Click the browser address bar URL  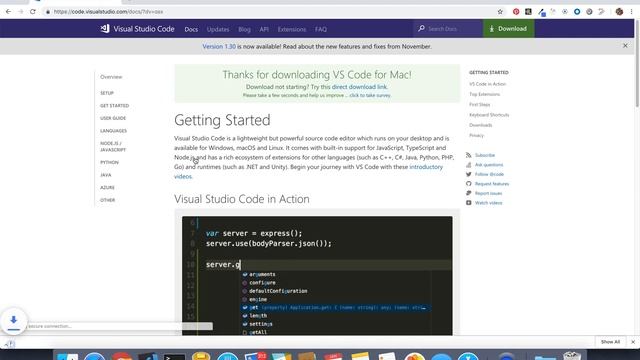[108, 12]
